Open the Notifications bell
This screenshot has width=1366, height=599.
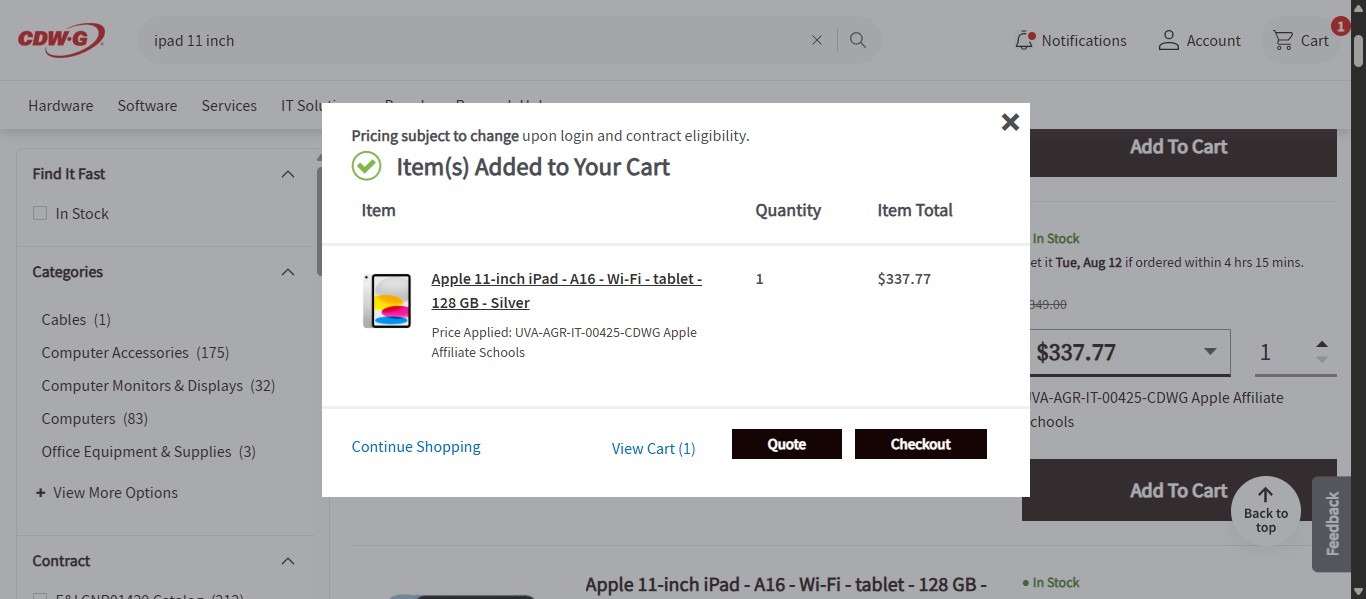(x=1023, y=40)
